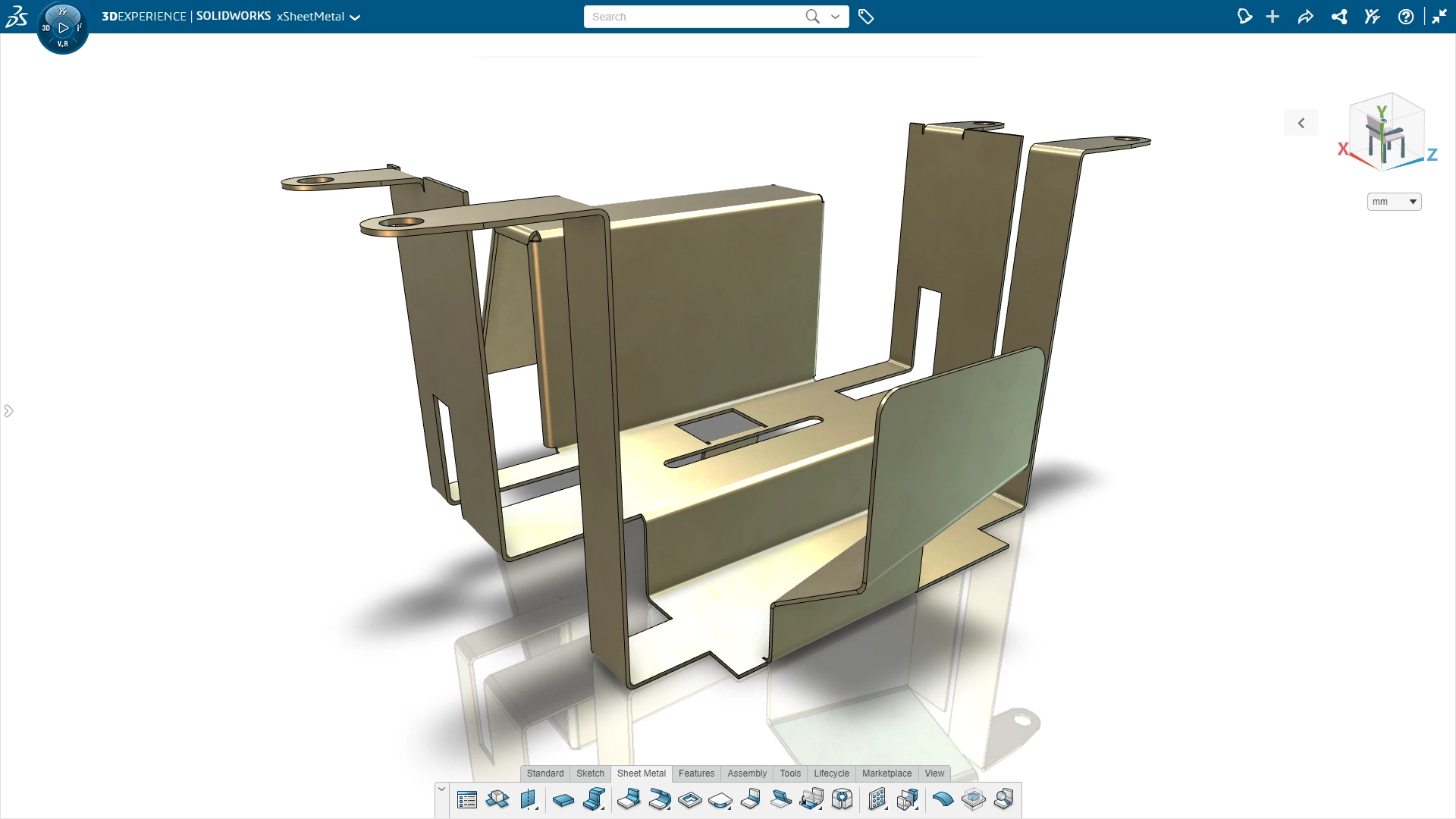The height and width of the screenshot is (819, 1456).
Task: Expand the left side panel arrow
Action: click(8, 411)
